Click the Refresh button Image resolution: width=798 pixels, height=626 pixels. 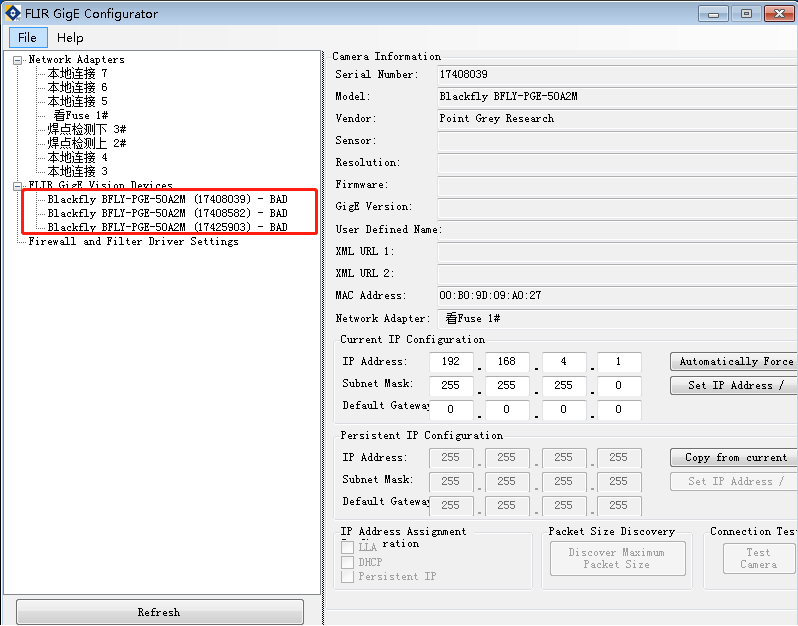tap(160, 612)
